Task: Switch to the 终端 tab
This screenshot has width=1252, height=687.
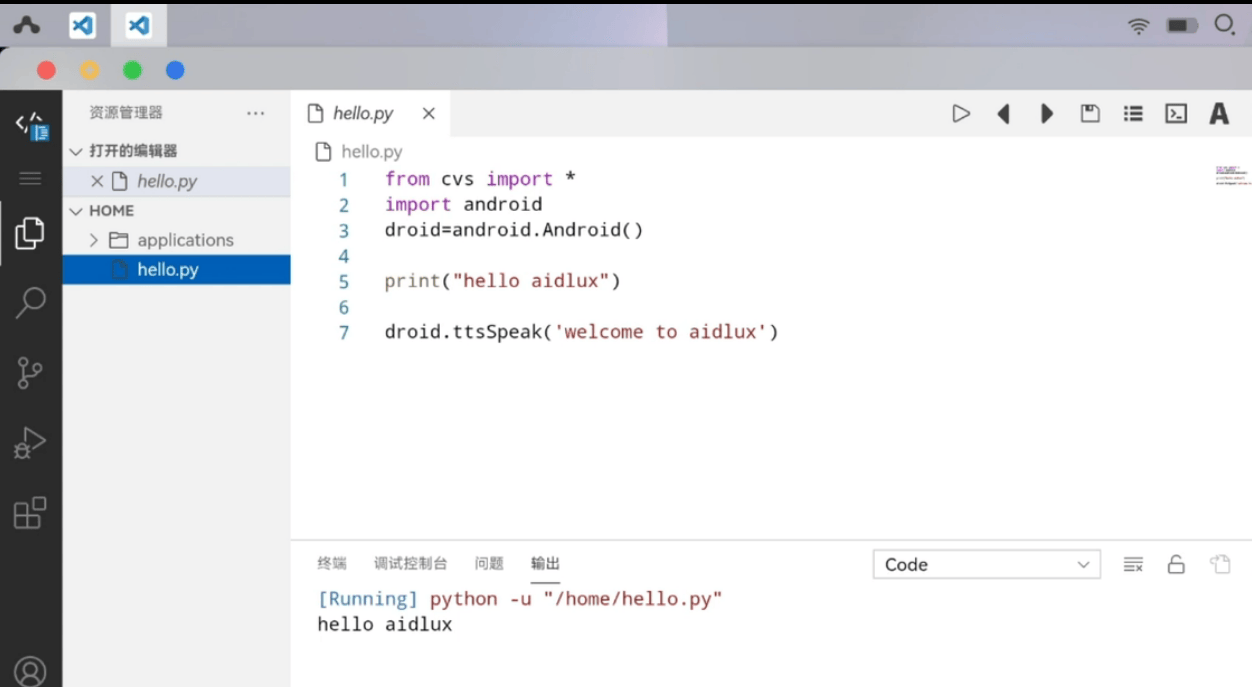Action: pos(332,564)
